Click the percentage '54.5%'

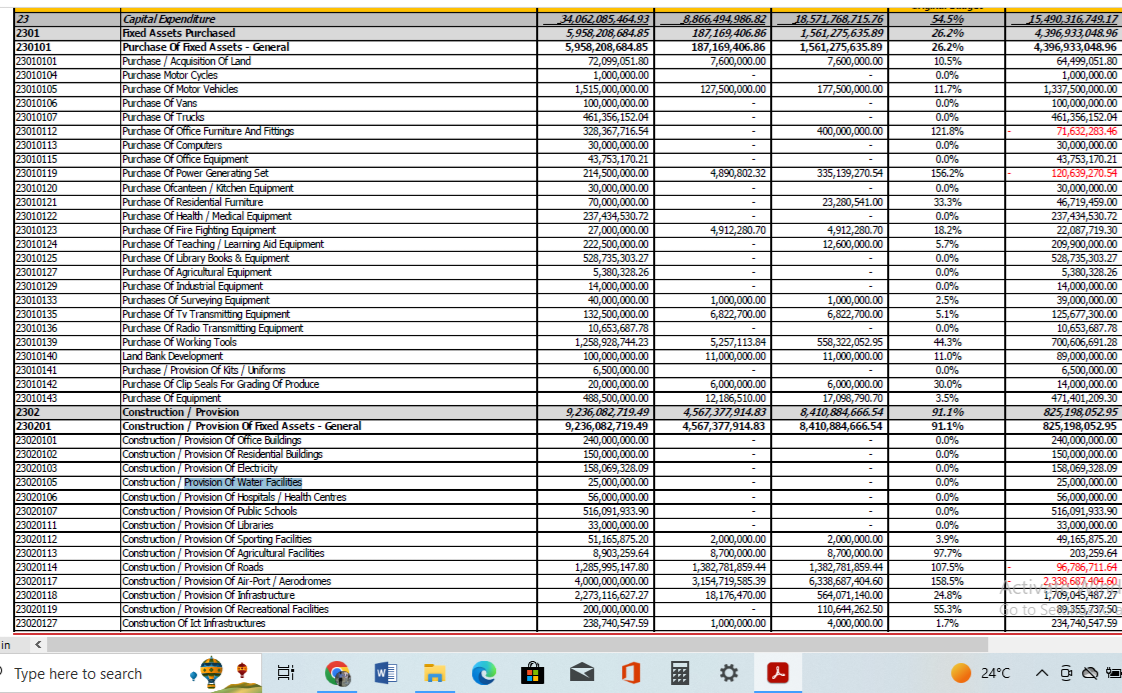pyautogui.click(x=947, y=19)
